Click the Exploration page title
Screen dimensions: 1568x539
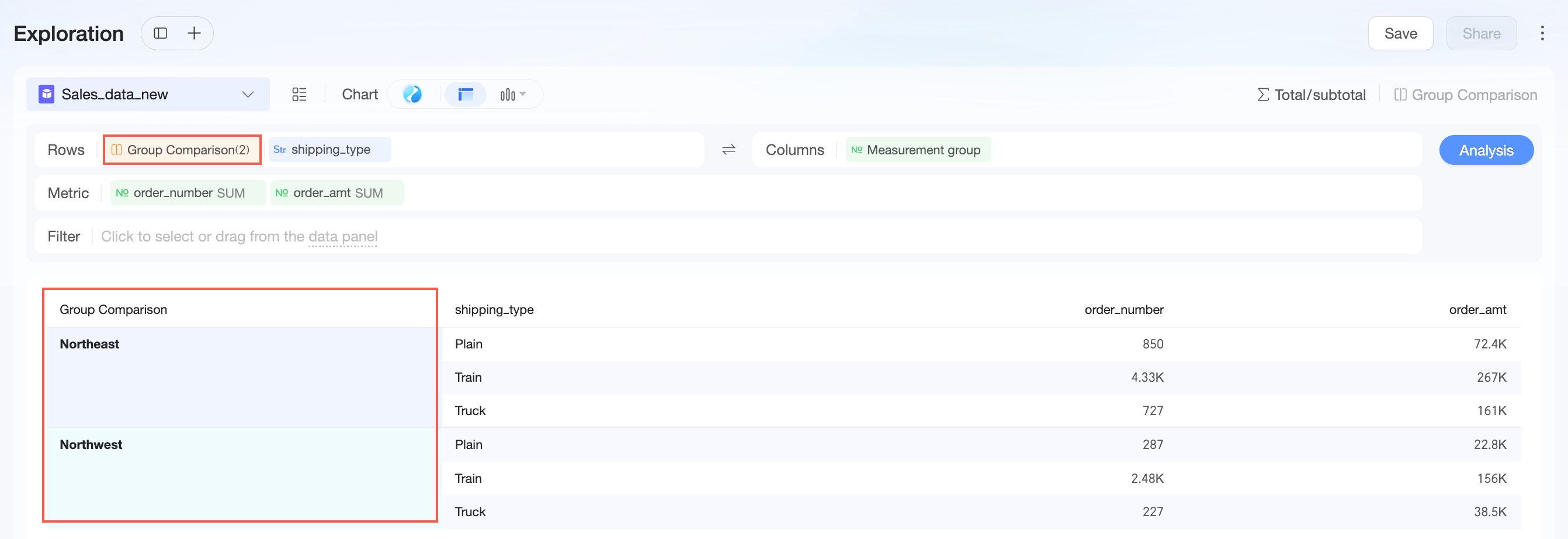(69, 33)
